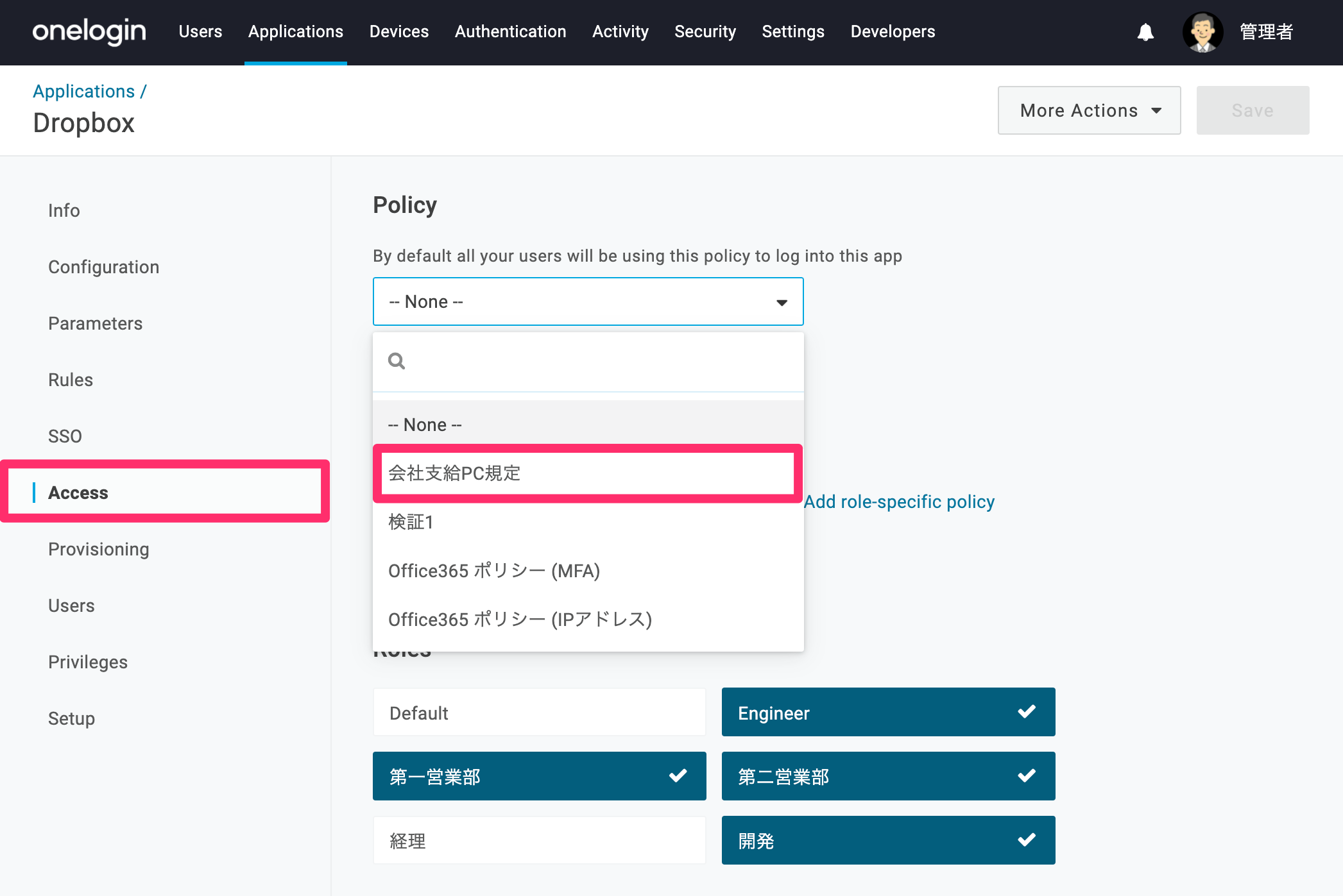Viewport: 1343px width, 896px height.
Task: Expand the More Actions dropdown
Action: (x=1089, y=110)
